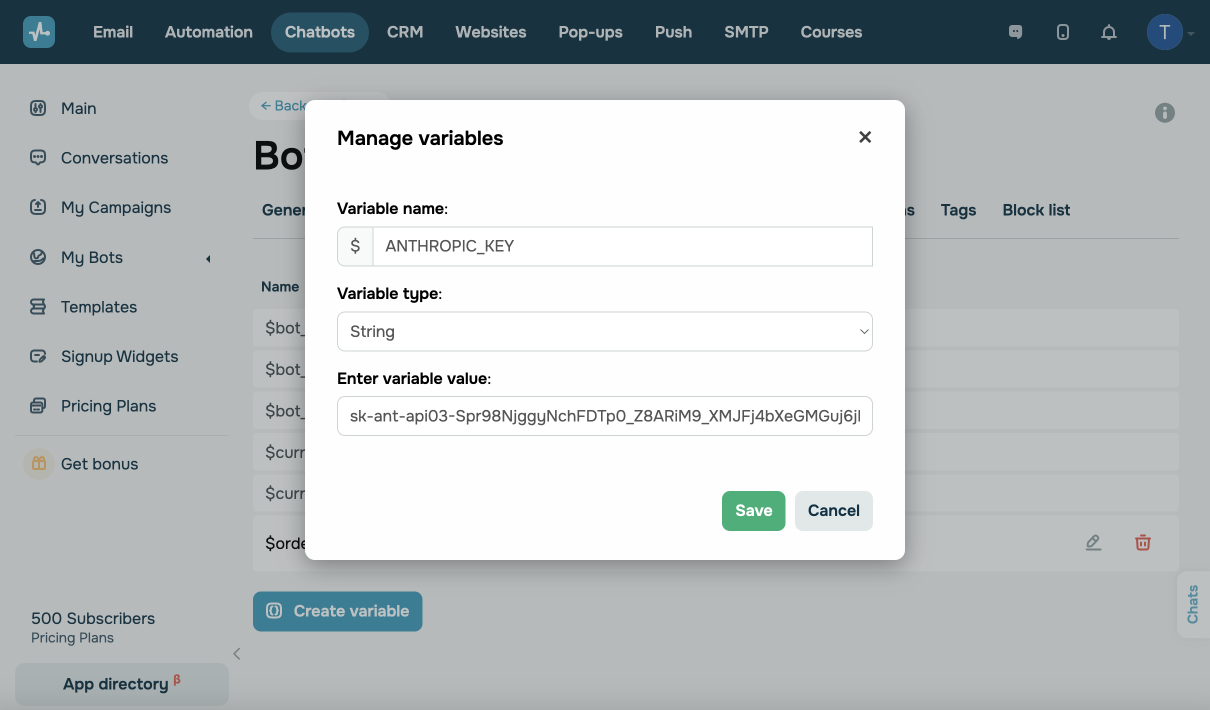Cancel the variable dialog
This screenshot has width=1210, height=710.
[x=834, y=511]
